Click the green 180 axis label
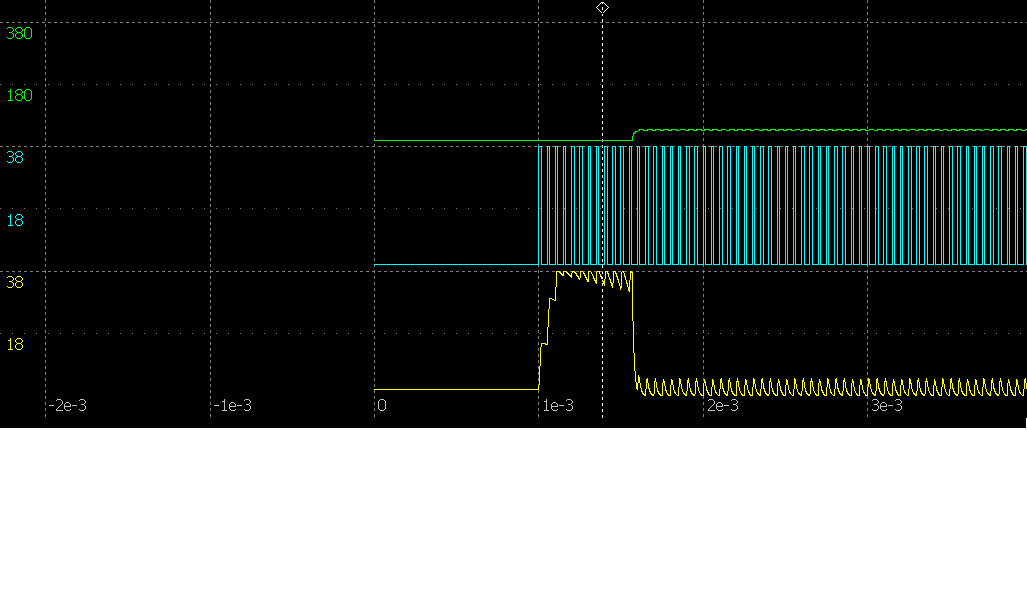 pyautogui.click(x=19, y=95)
